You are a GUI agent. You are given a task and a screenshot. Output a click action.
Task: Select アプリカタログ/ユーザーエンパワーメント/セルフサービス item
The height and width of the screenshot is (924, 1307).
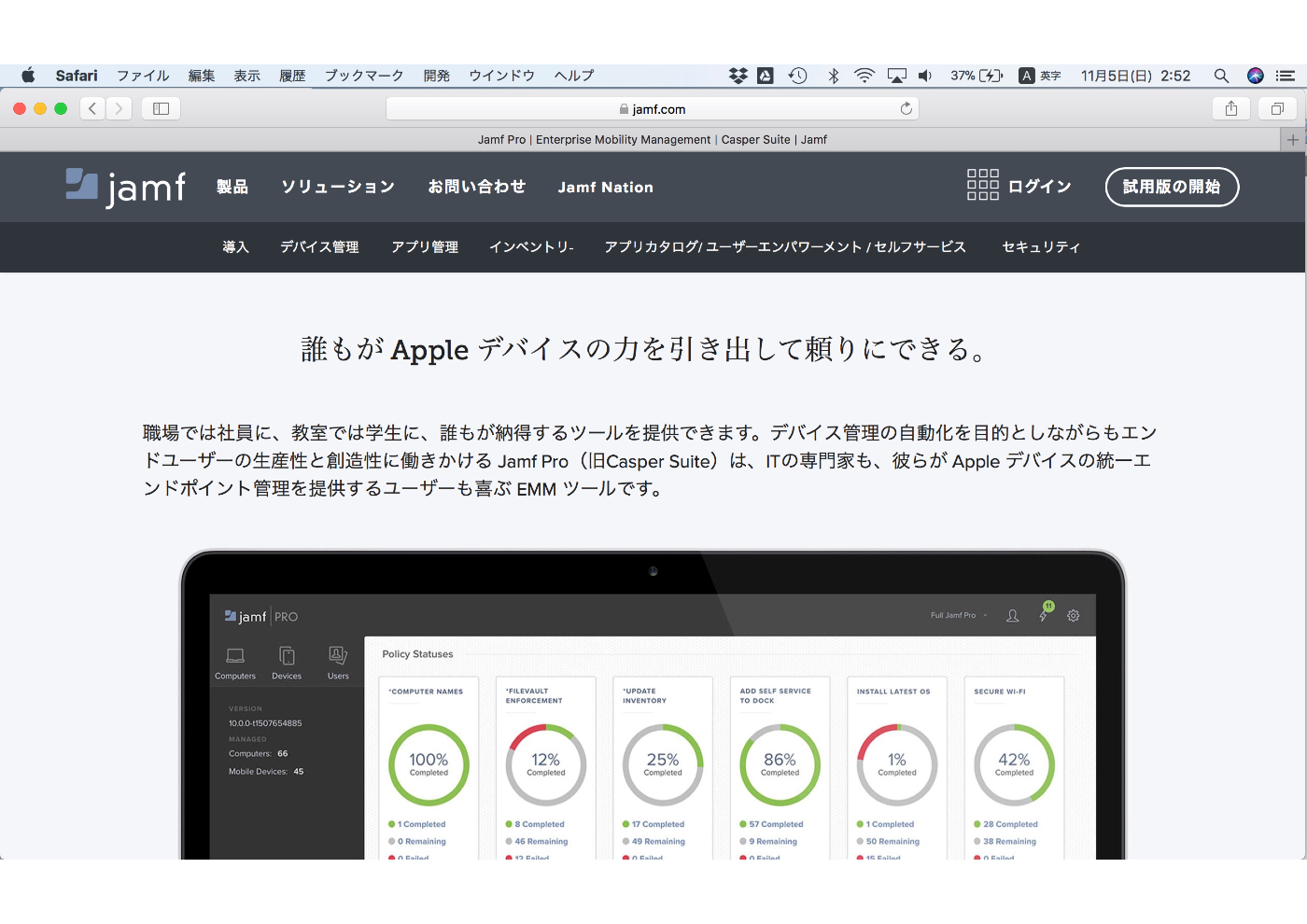pos(785,247)
